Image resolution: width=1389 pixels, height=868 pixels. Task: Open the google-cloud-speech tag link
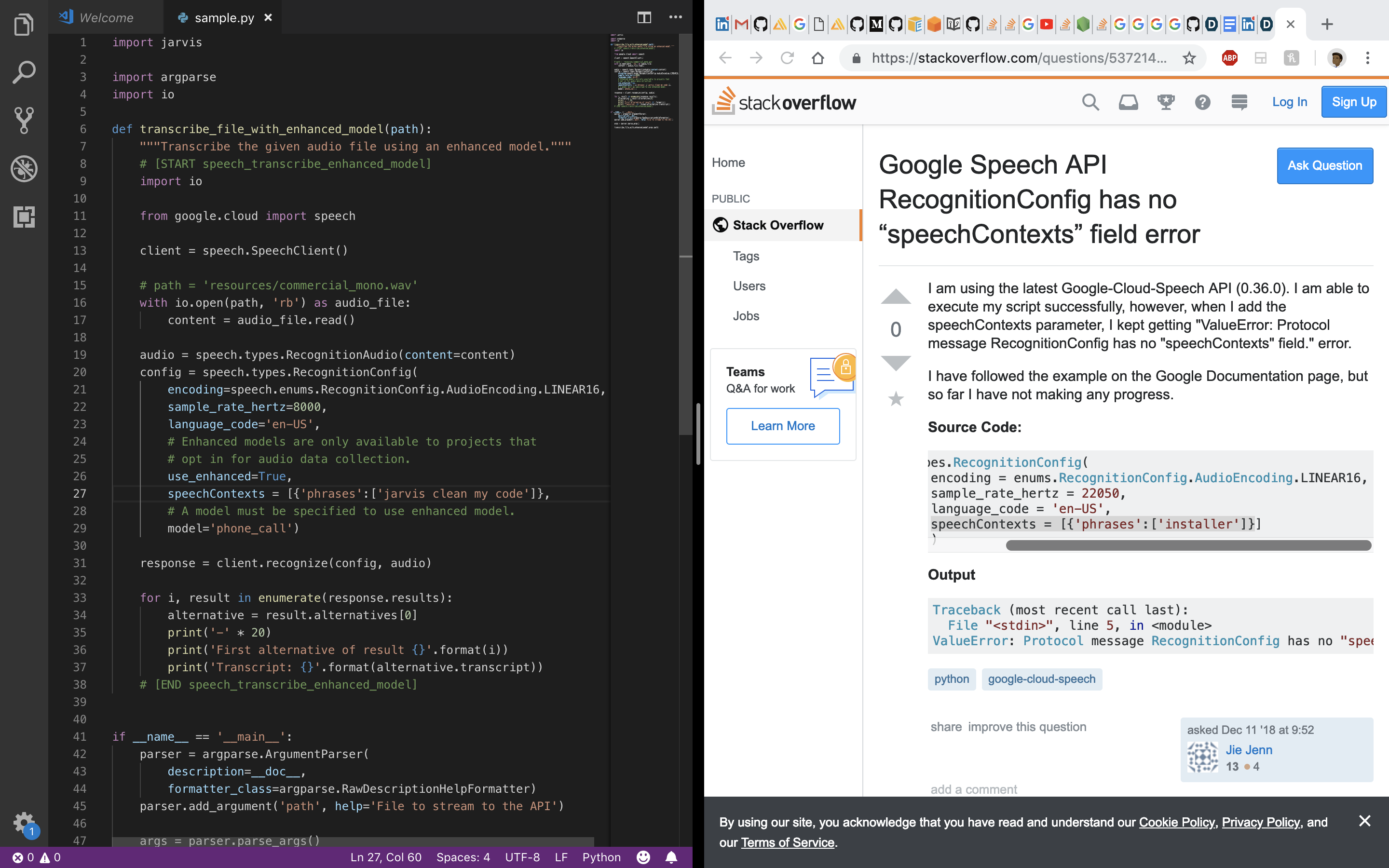pos(1041,679)
